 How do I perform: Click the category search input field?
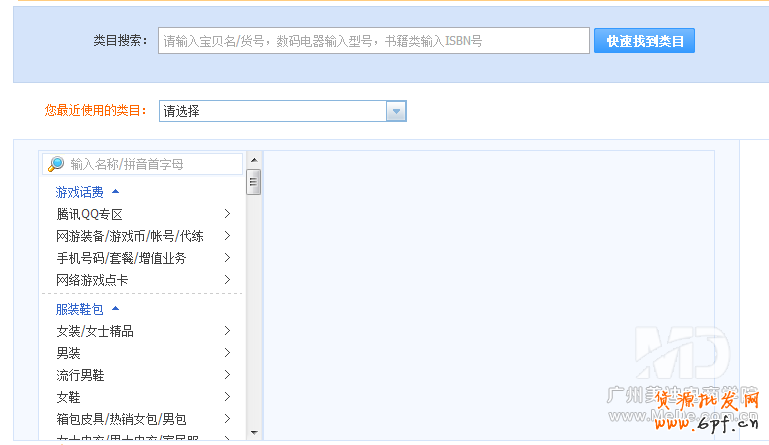click(373, 41)
